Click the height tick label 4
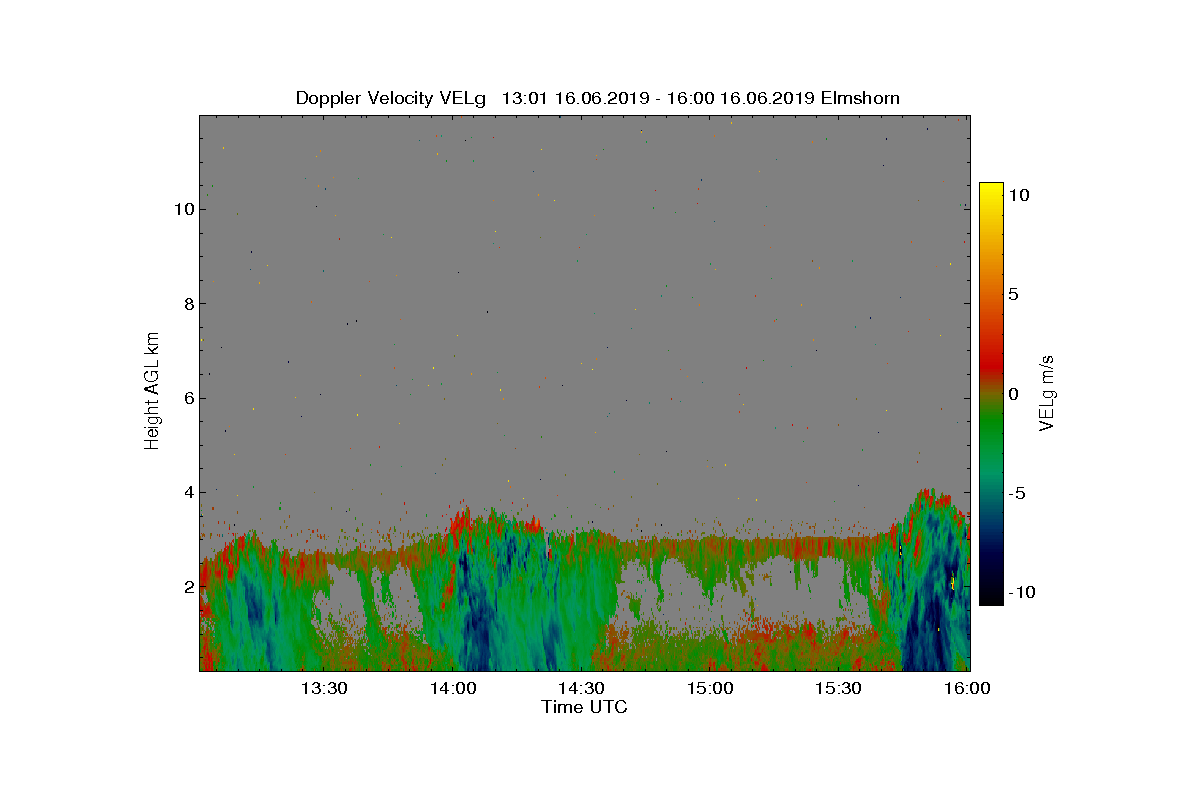 (187, 492)
